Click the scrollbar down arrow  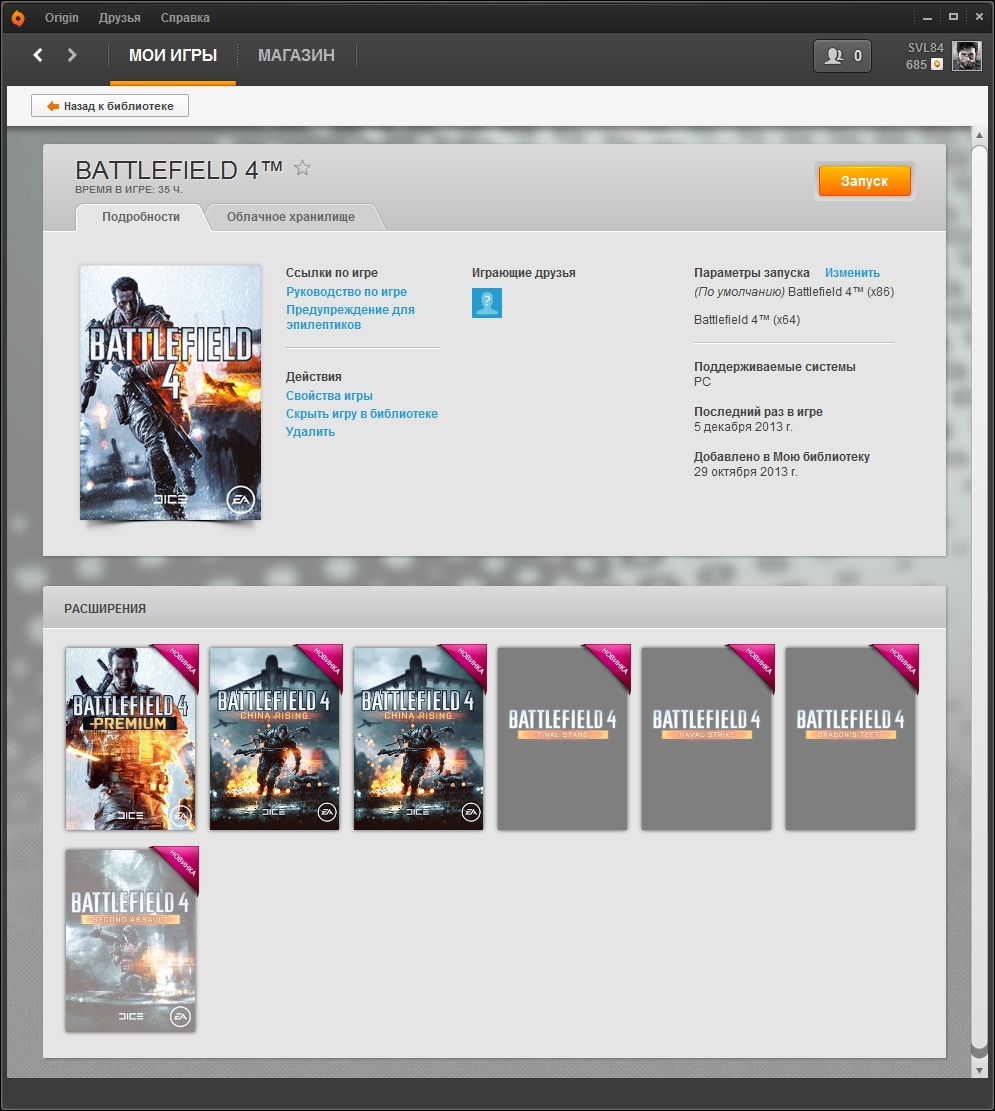[979, 1070]
